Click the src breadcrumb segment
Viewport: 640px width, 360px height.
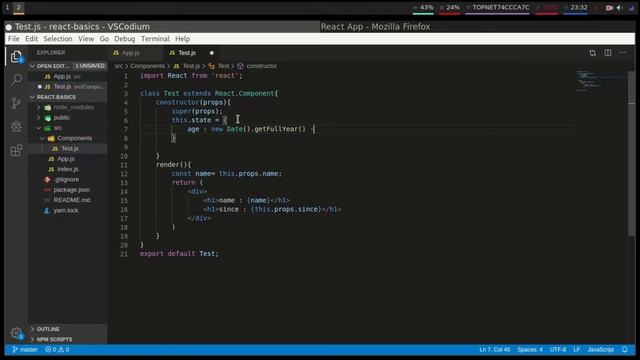119,66
